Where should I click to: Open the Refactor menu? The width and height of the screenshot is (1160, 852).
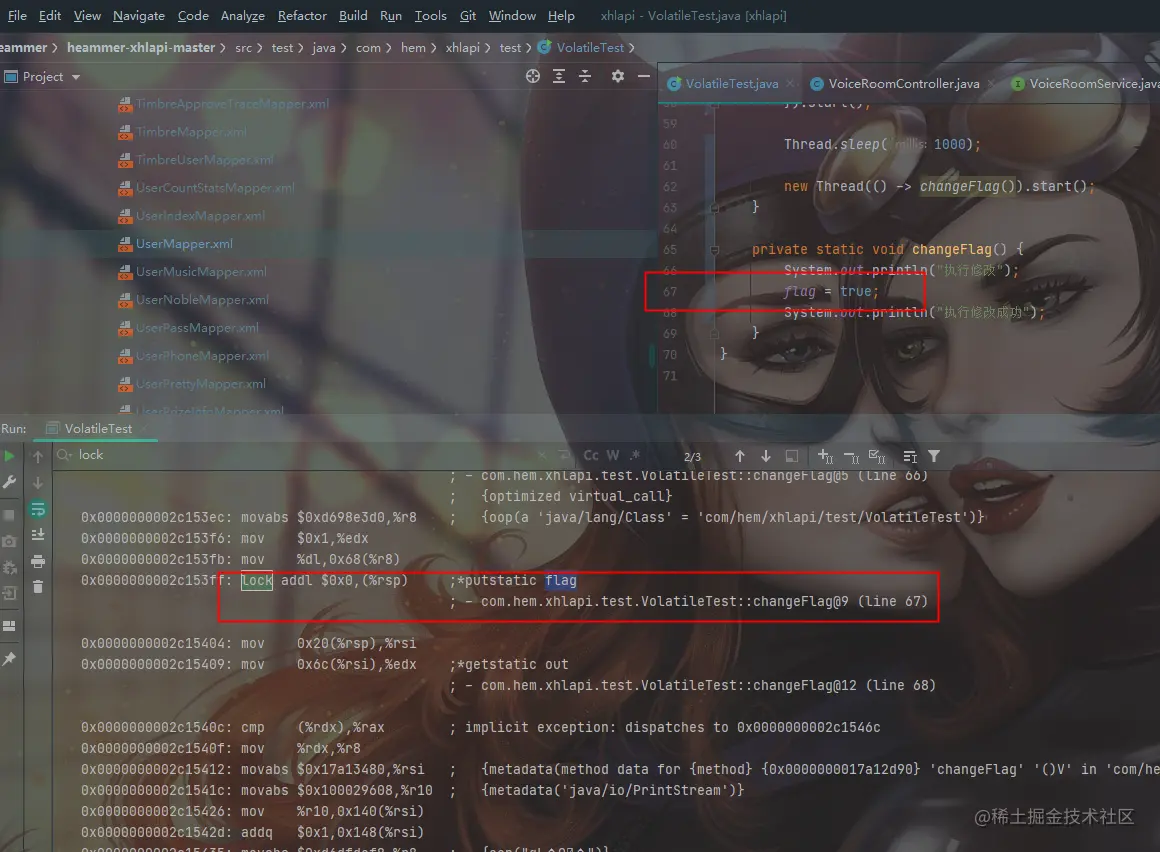click(x=302, y=16)
